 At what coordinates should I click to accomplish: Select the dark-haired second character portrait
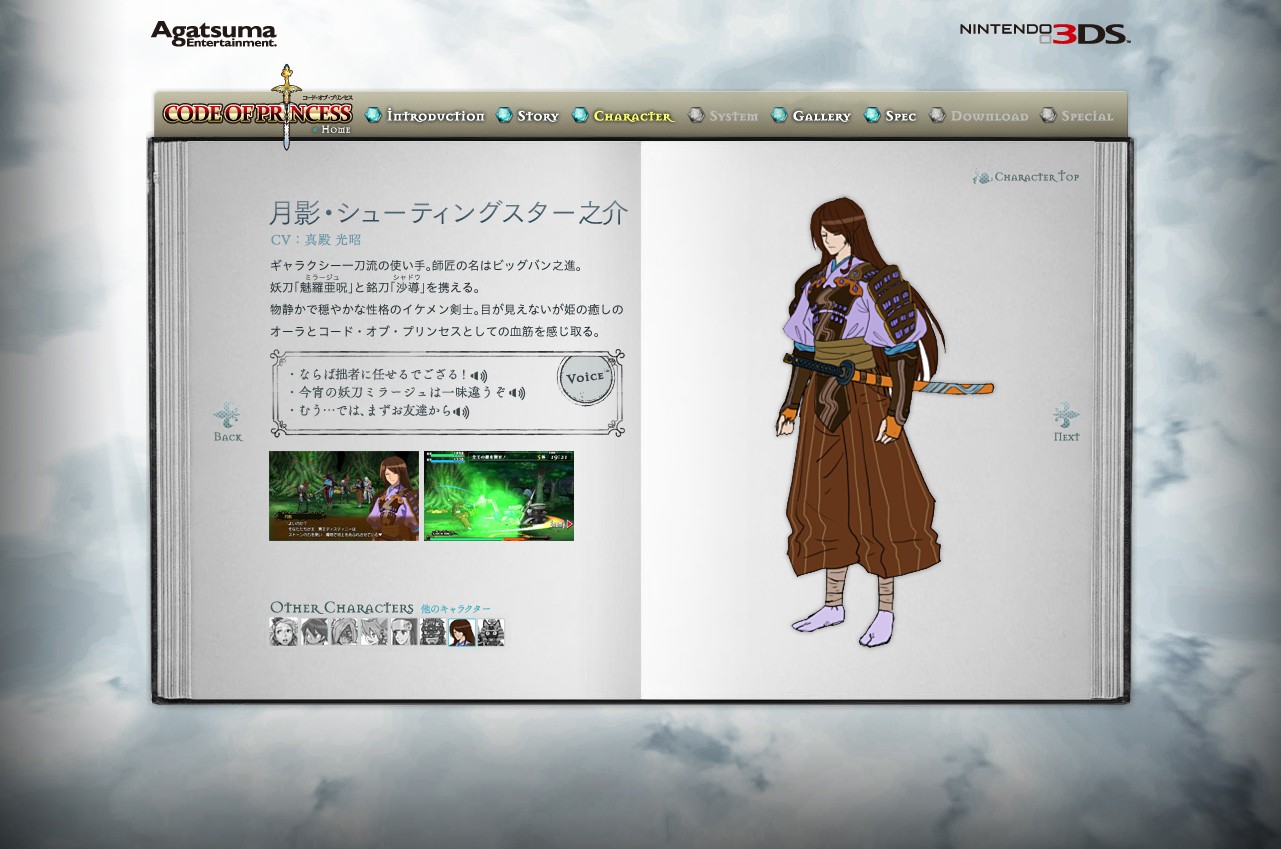click(314, 632)
